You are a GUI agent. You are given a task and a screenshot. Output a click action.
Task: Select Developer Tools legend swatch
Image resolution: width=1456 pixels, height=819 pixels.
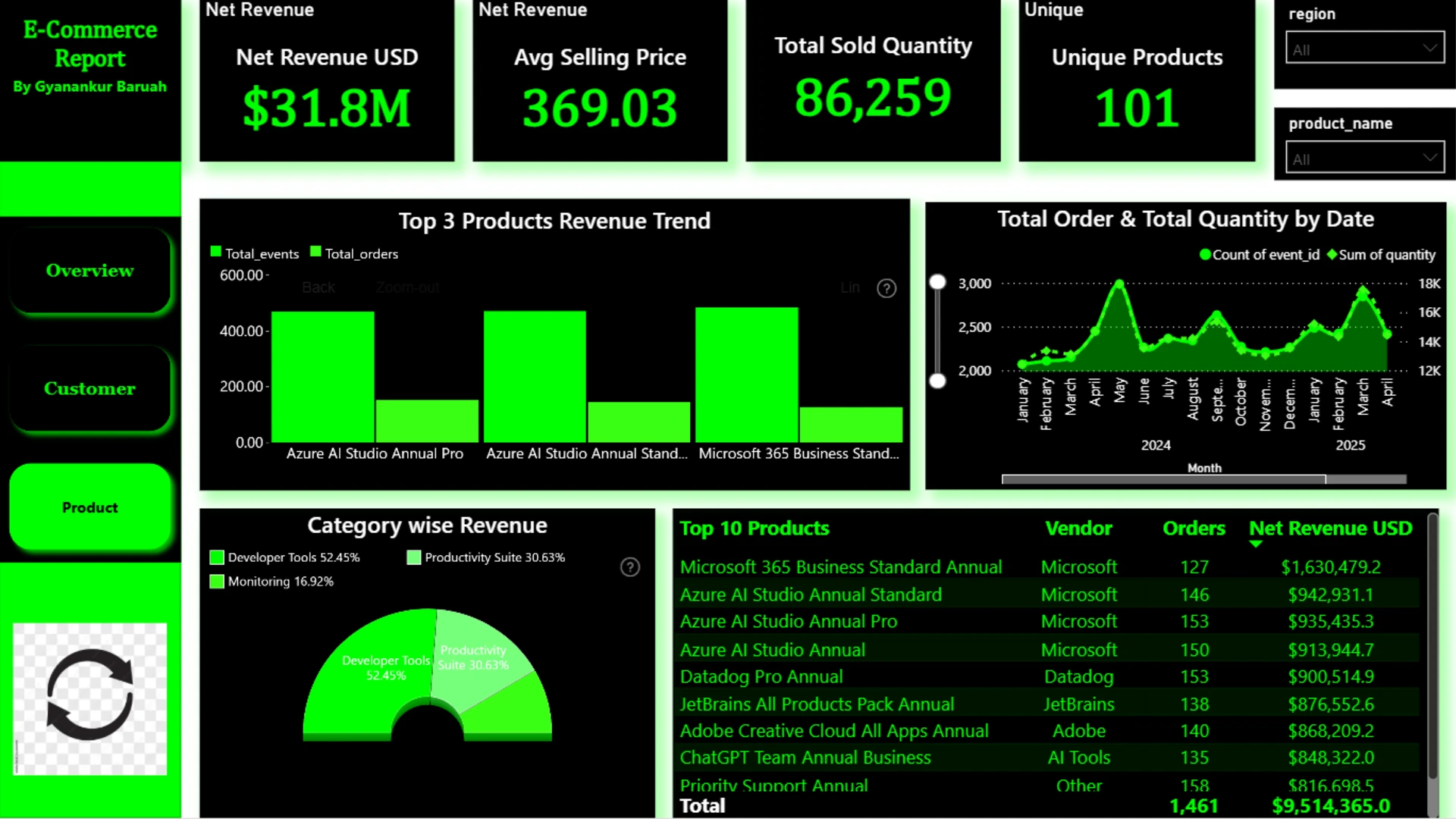(217, 557)
